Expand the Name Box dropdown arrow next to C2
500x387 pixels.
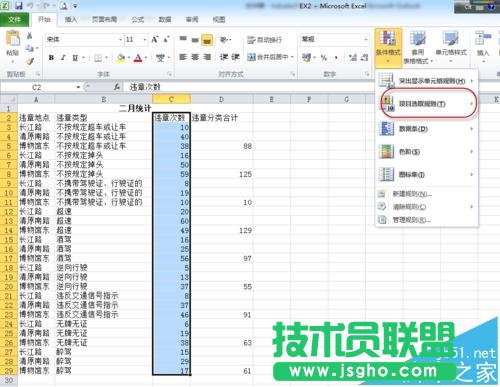coord(78,87)
